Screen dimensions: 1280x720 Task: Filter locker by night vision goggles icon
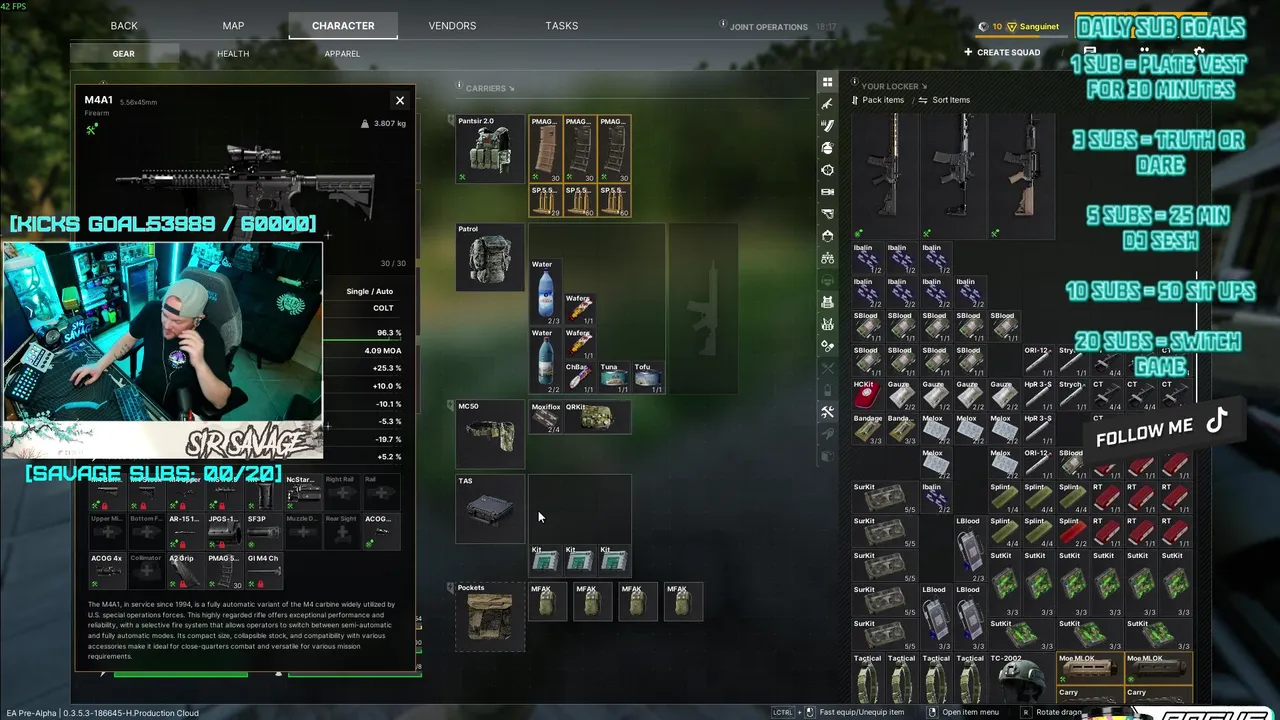point(827,258)
